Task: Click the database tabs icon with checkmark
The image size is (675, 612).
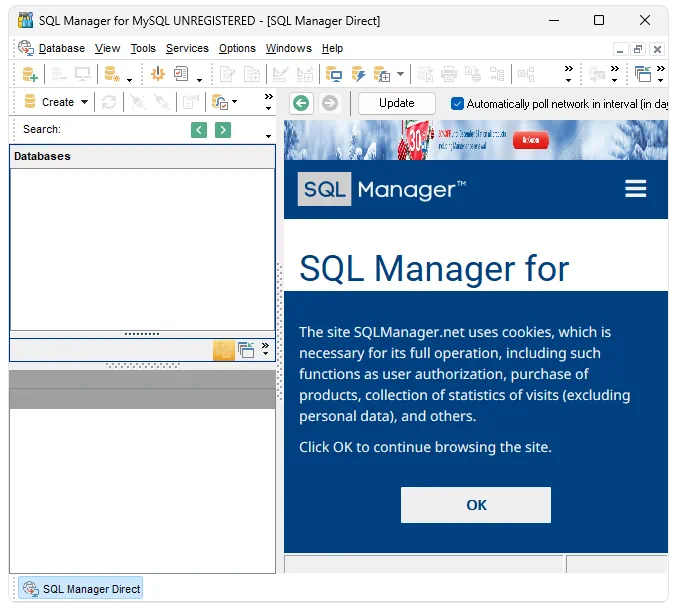Action: (x=220, y=102)
